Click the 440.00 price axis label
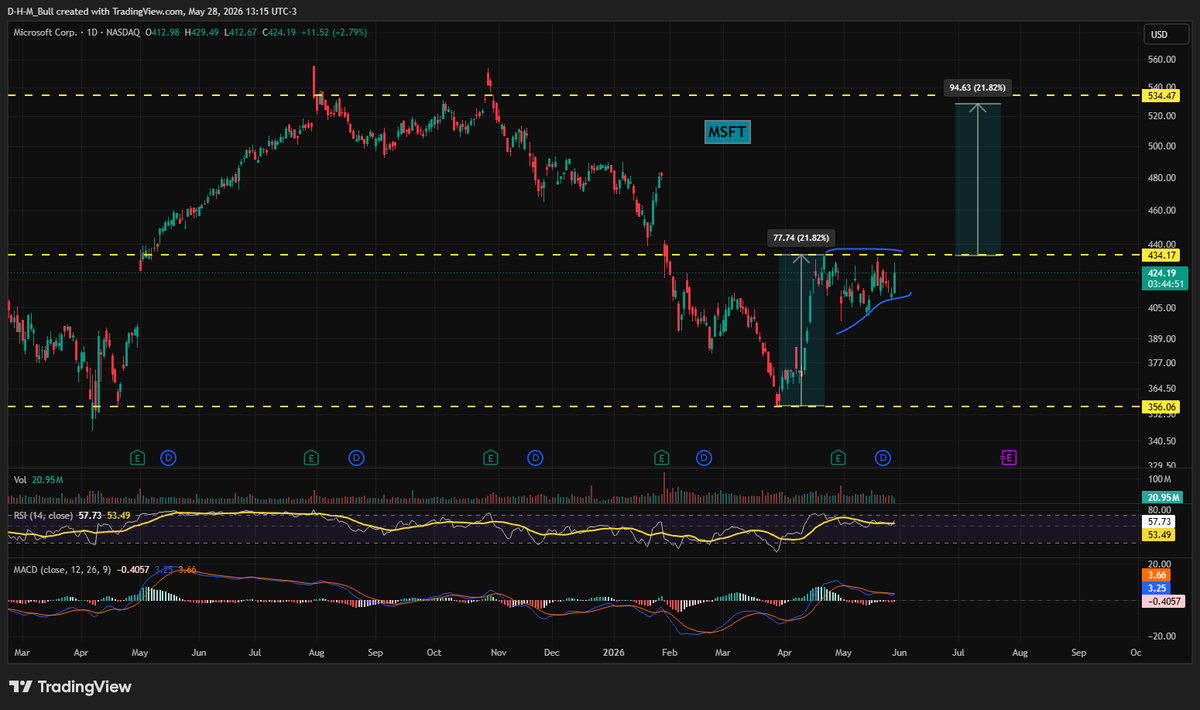Image resolution: width=1200 pixels, height=710 pixels. point(1161,243)
